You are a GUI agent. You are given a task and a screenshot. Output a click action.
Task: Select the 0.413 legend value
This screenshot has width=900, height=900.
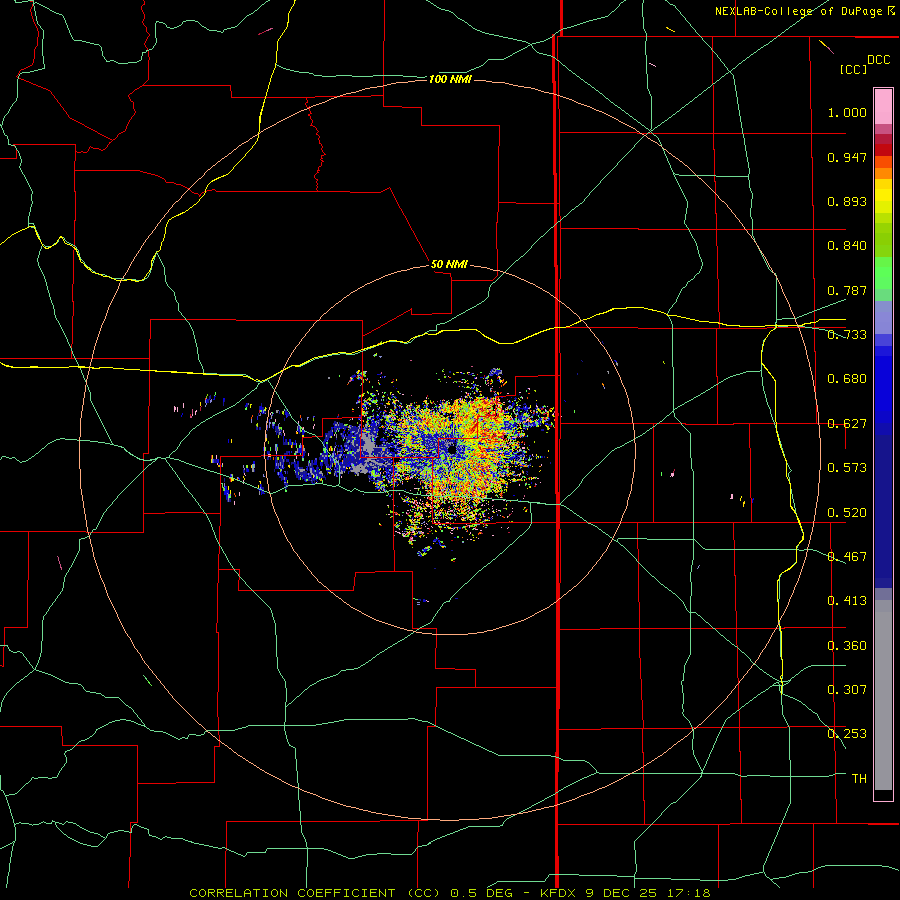click(x=847, y=601)
